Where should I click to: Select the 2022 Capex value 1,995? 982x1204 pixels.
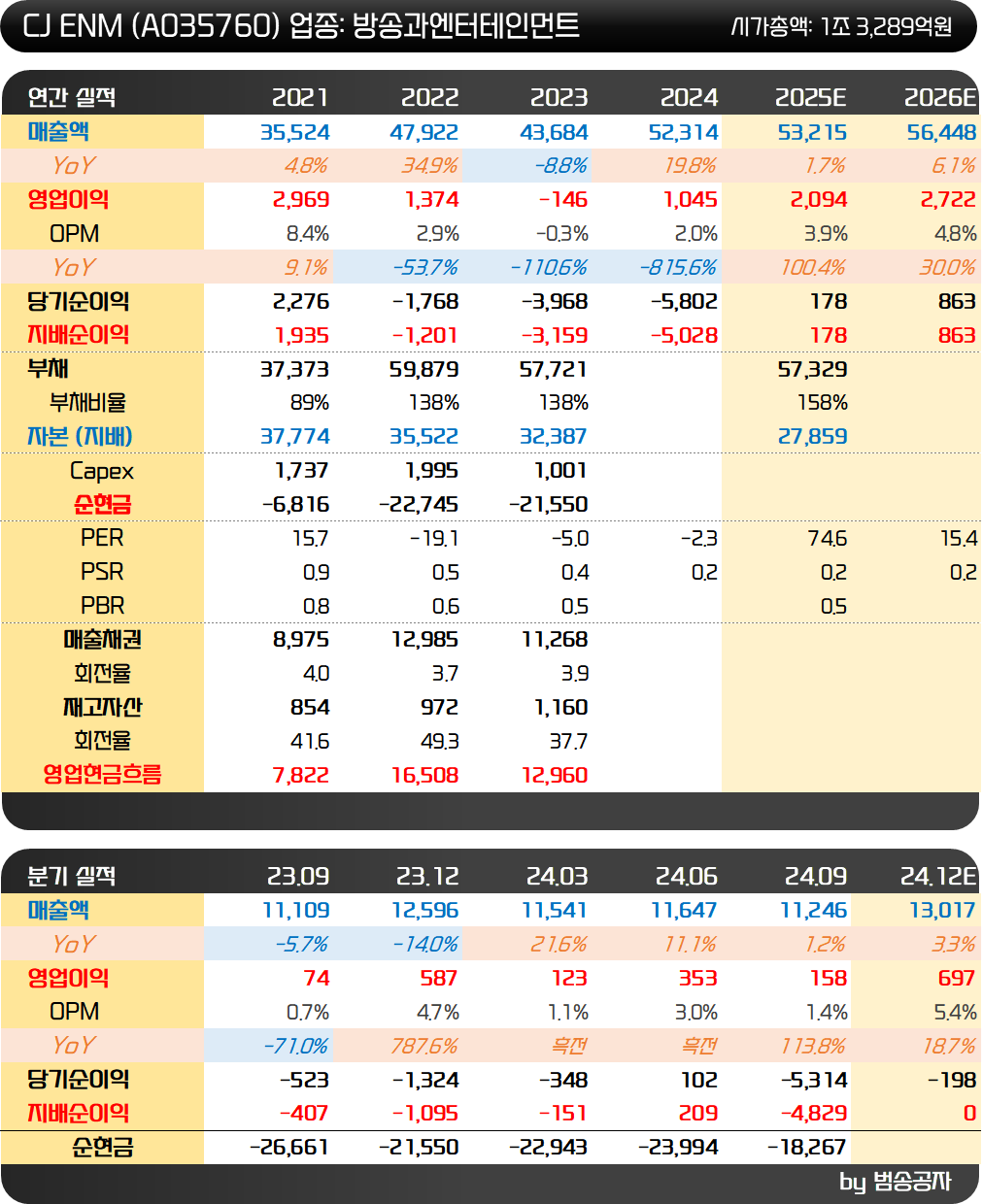tap(431, 471)
